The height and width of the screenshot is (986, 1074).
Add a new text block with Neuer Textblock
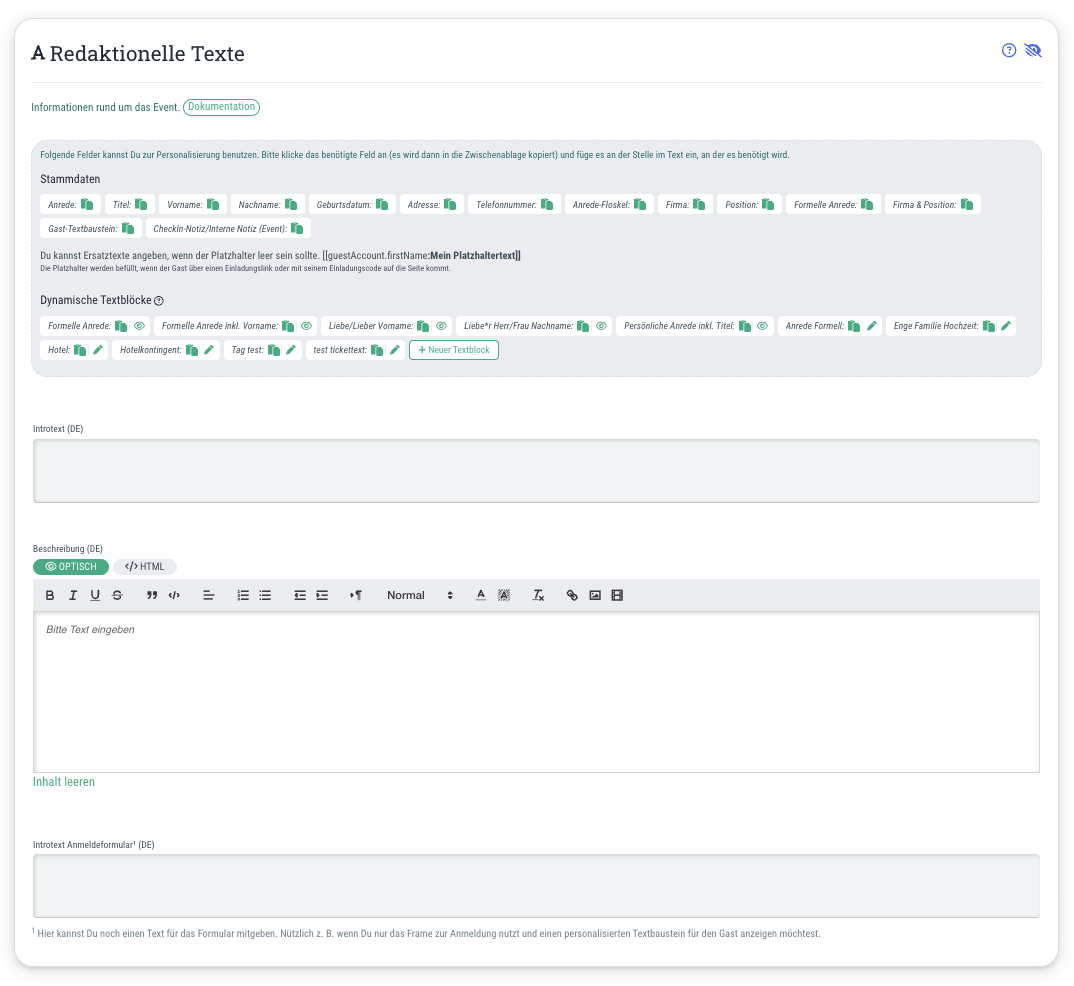pyautogui.click(x=453, y=350)
